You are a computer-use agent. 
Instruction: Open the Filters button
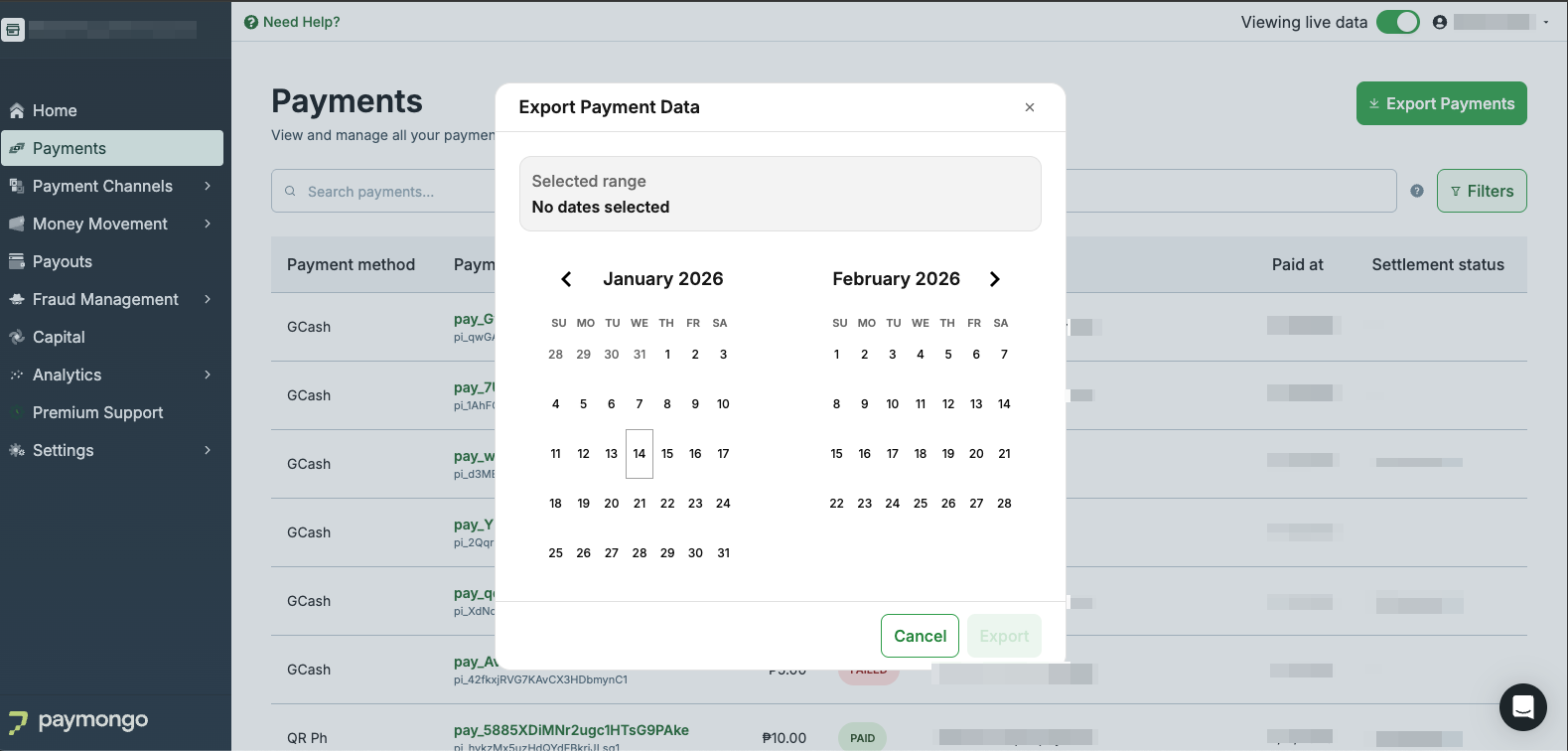click(x=1482, y=191)
